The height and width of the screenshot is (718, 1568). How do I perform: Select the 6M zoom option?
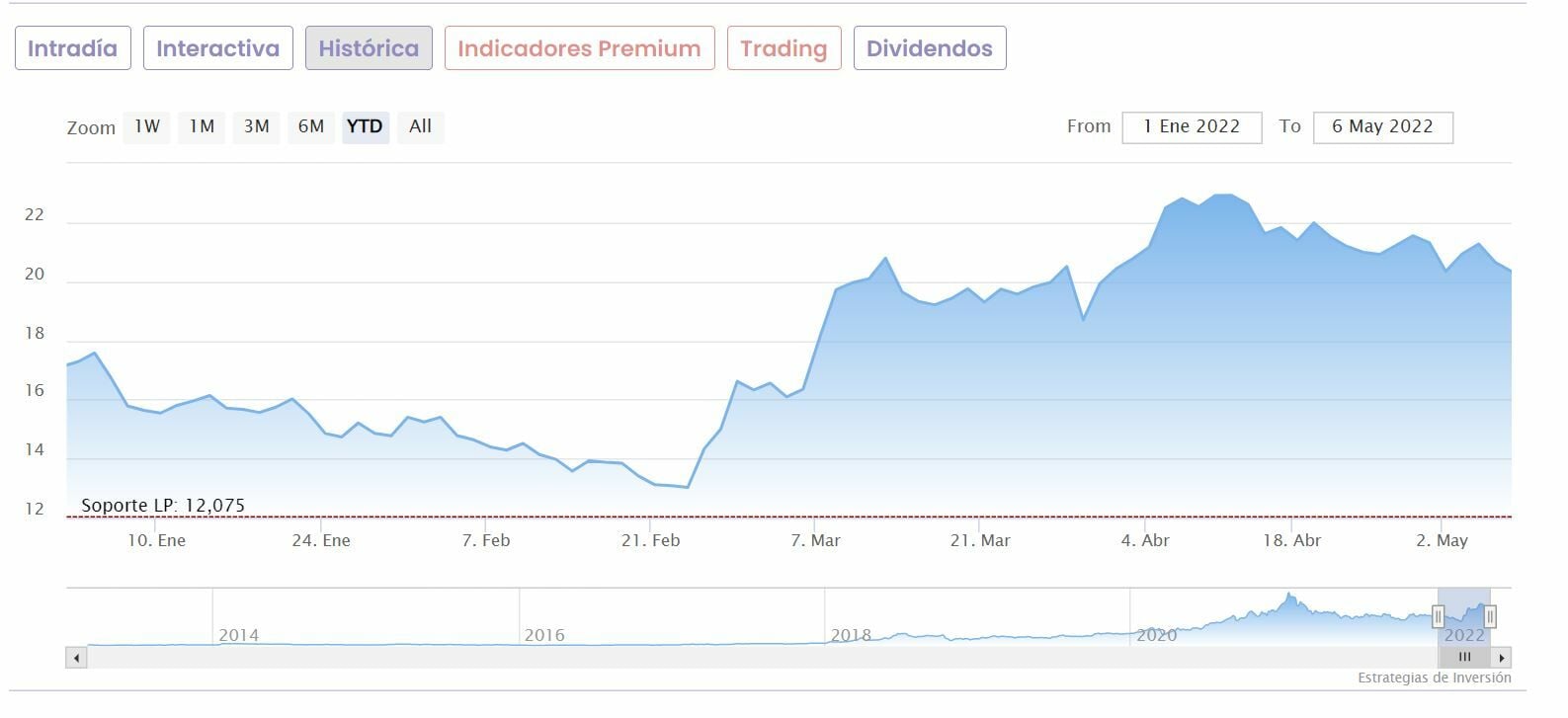tap(311, 126)
